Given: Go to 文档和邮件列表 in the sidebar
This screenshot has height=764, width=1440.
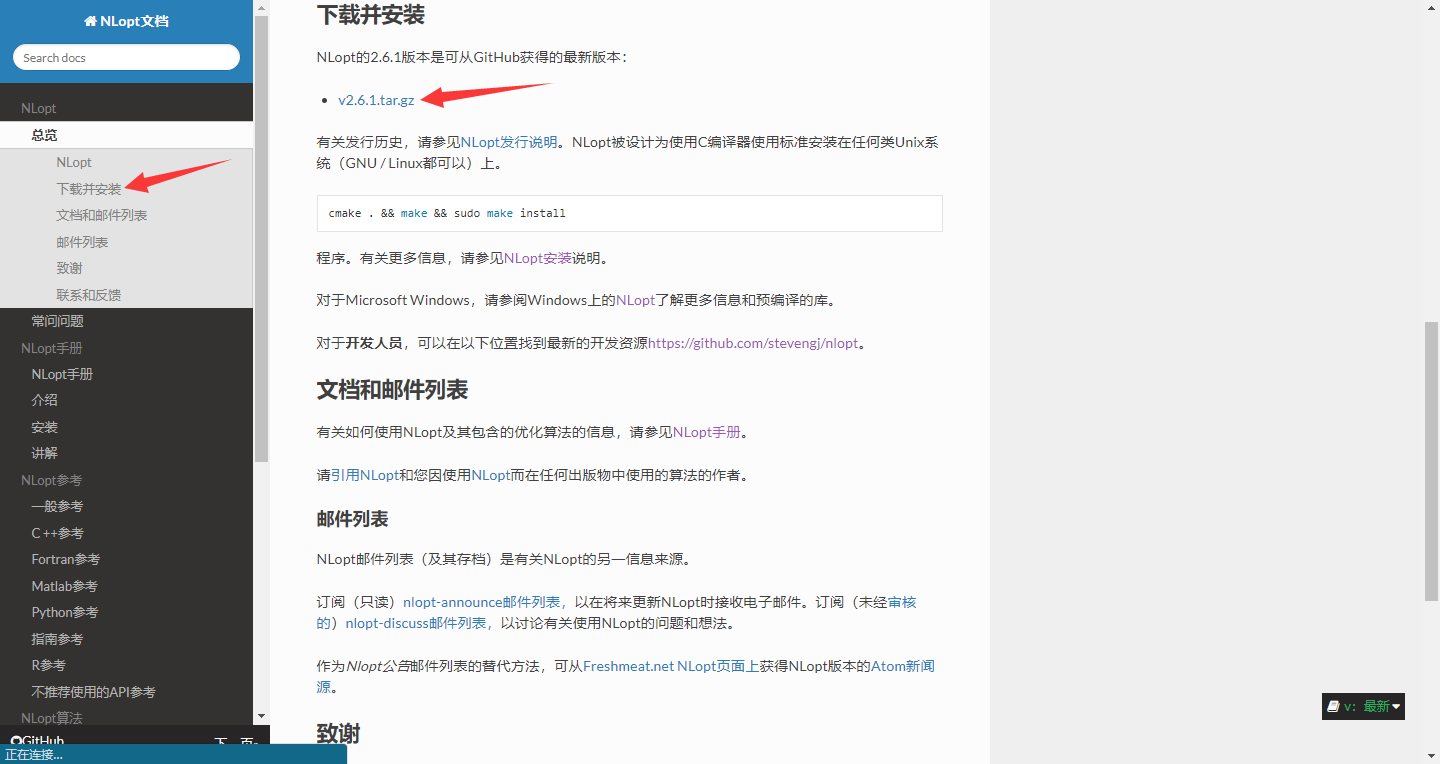Looking at the screenshot, I should click(x=102, y=215).
